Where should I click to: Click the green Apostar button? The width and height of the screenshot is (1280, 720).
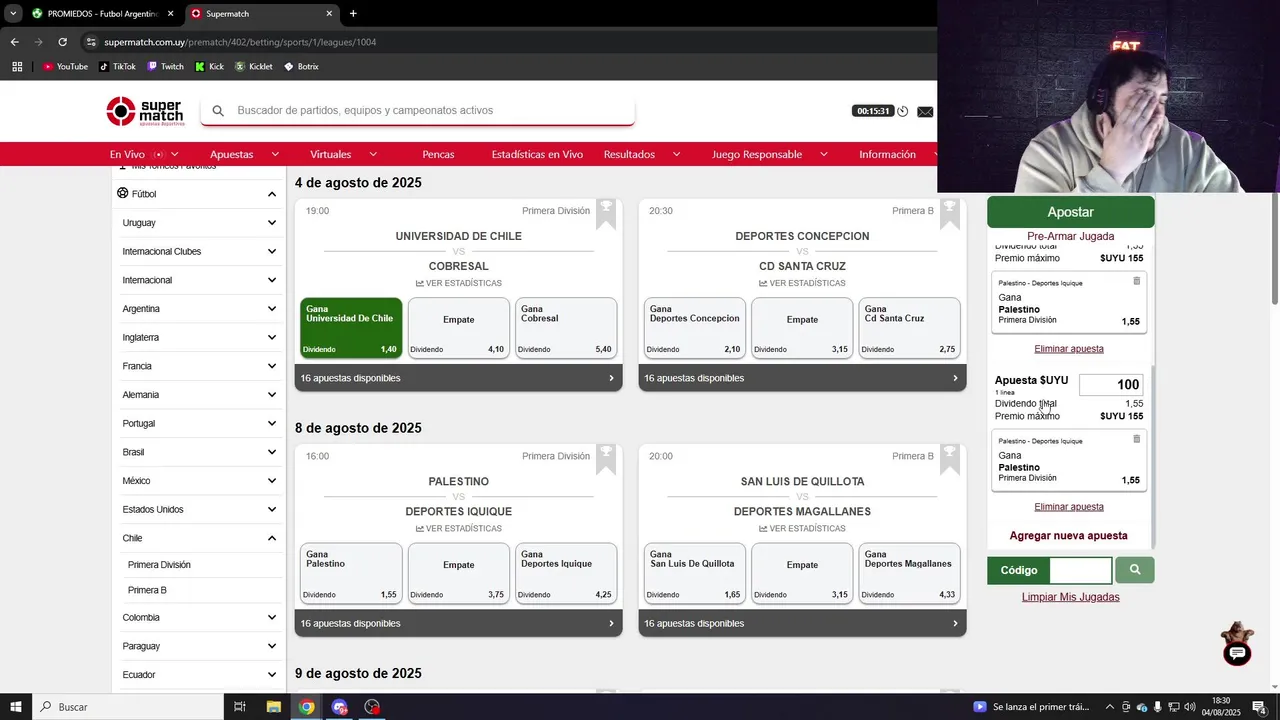pyautogui.click(x=1070, y=212)
